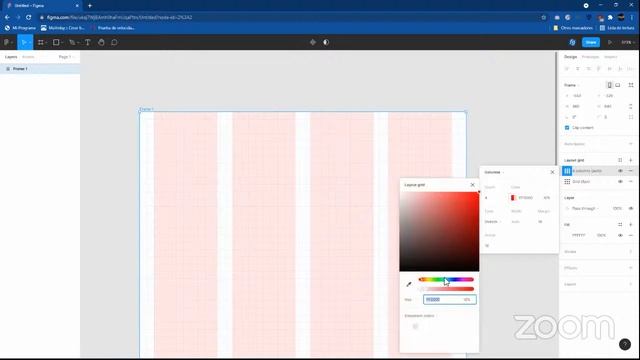Toggle constrain proportions link icon
The image size is (640, 360).
631,106
